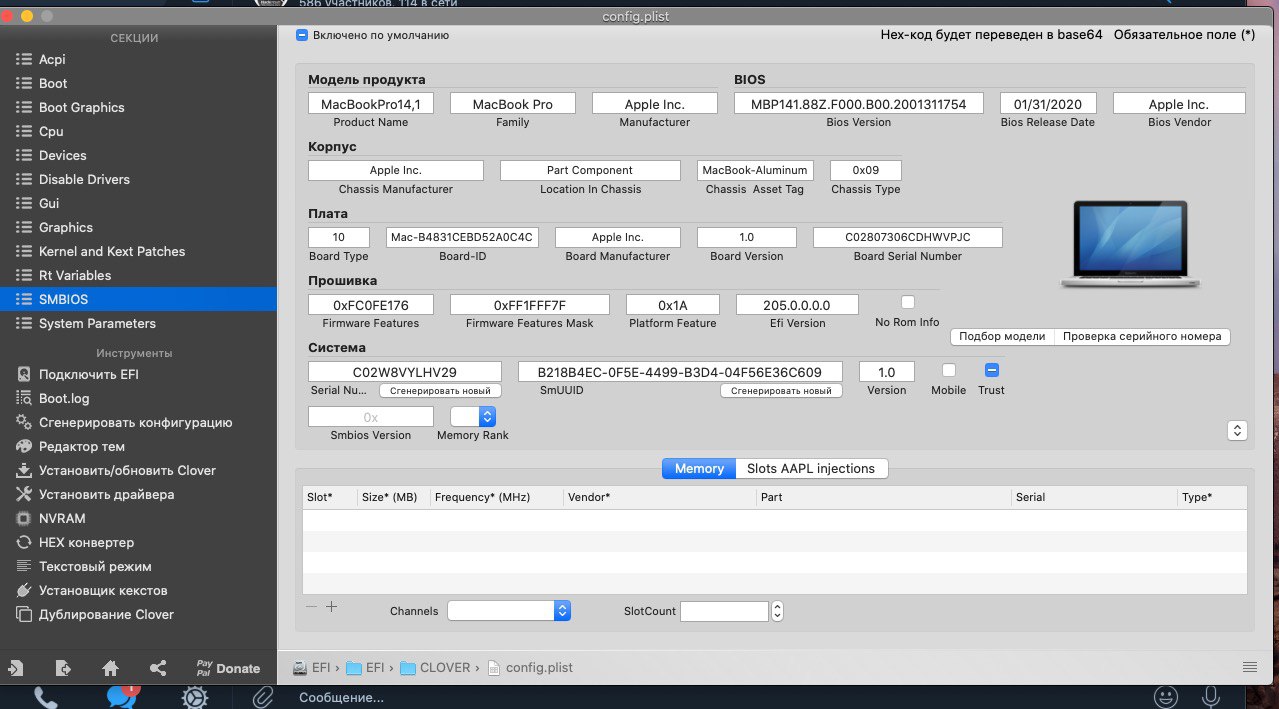Open Установить драйвера tool
Viewport: 1279px width, 709px height.
point(138,494)
